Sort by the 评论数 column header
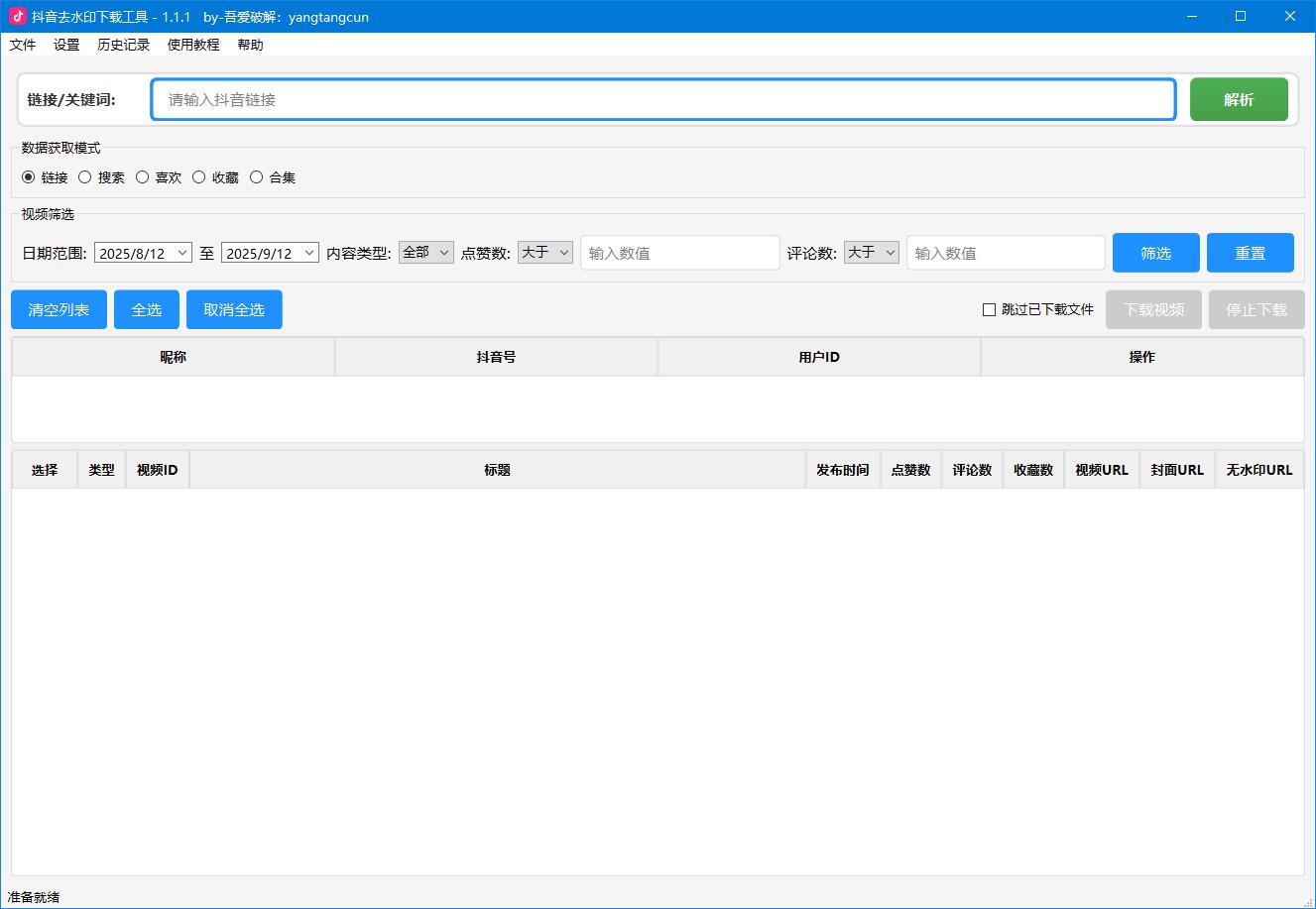Image resolution: width=1316 pixels, height=909 pixels. pyautogui.click(x=972, y=470)
